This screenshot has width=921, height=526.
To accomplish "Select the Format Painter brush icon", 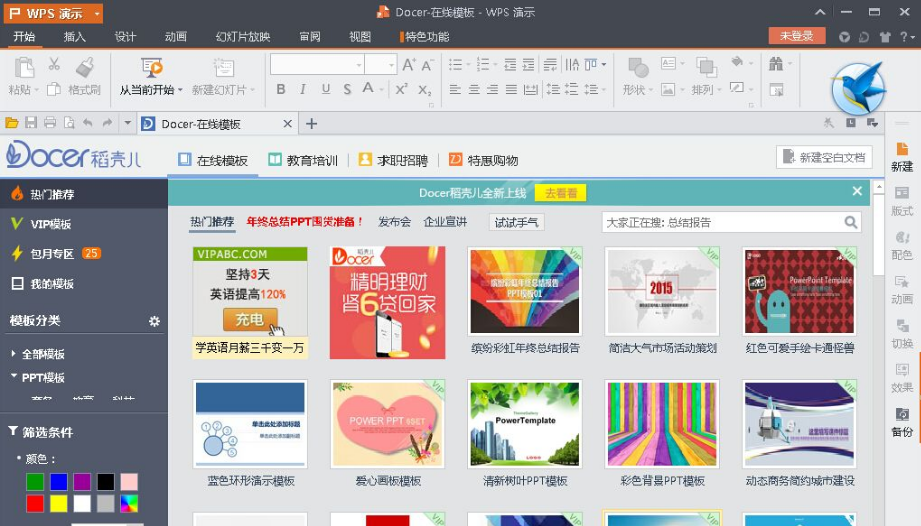I will (x=85, y=68).
